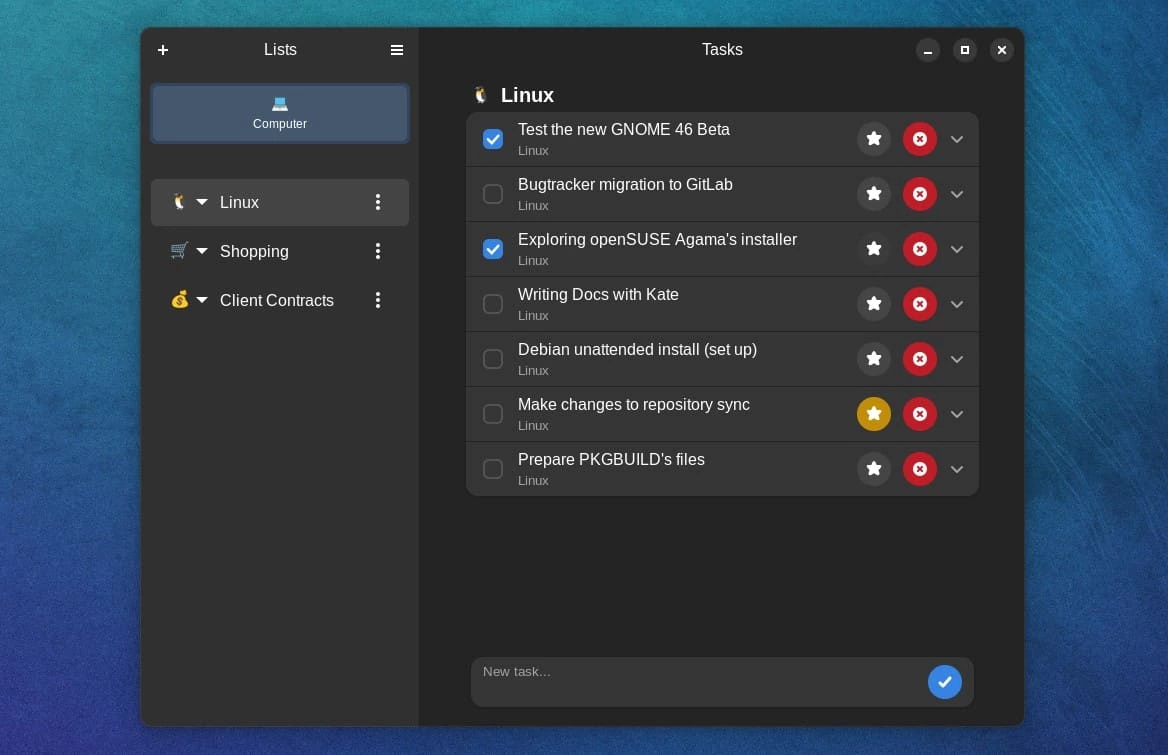Select the Computer provider button
Screen dimensions: 1168x755
279,113
